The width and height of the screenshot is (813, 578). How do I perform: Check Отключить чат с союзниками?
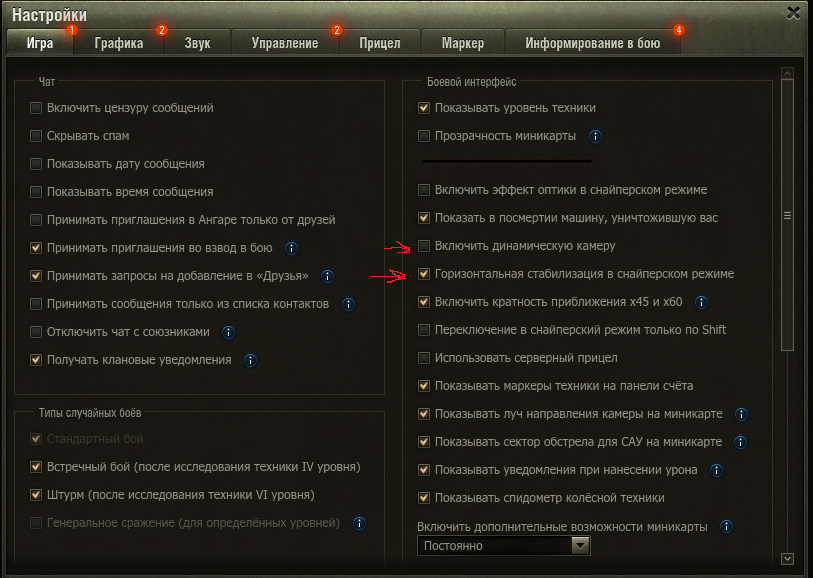36,332
